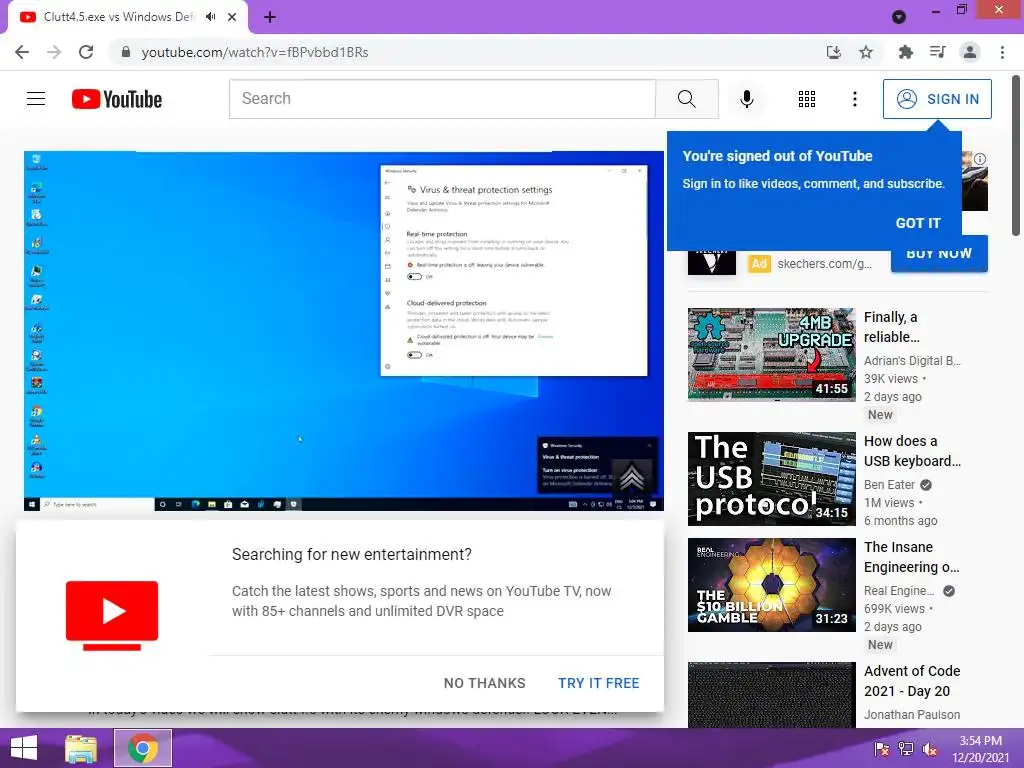The width and height of the screenshot is (1024, 768).
Task: Open volume tray icon
Action: (929, 749)
